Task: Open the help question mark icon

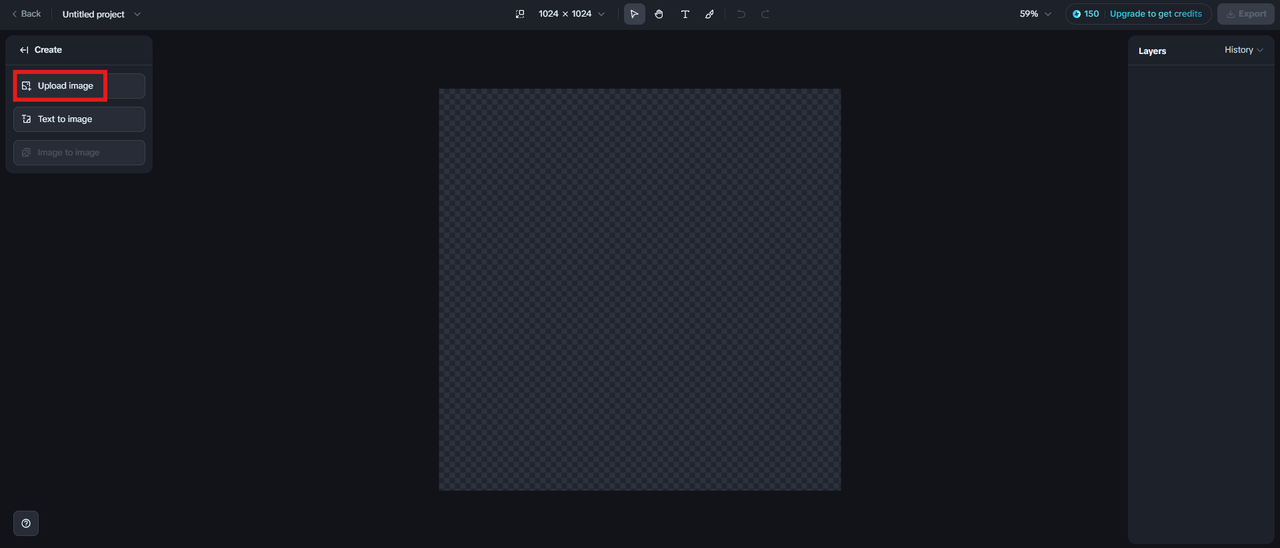Action: [x=26, y=523]
